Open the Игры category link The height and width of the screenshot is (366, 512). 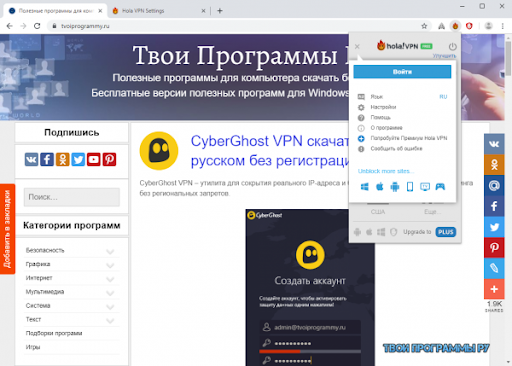[x=33, y=347]
